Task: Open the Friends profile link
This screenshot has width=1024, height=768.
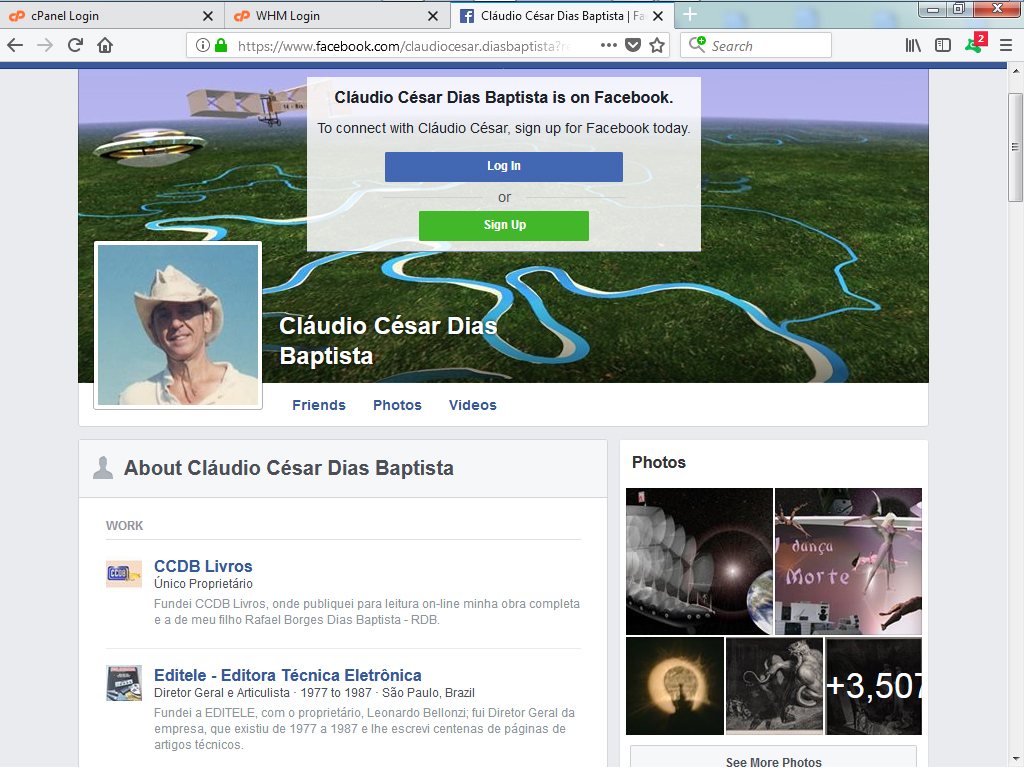Action: (318, 405)
